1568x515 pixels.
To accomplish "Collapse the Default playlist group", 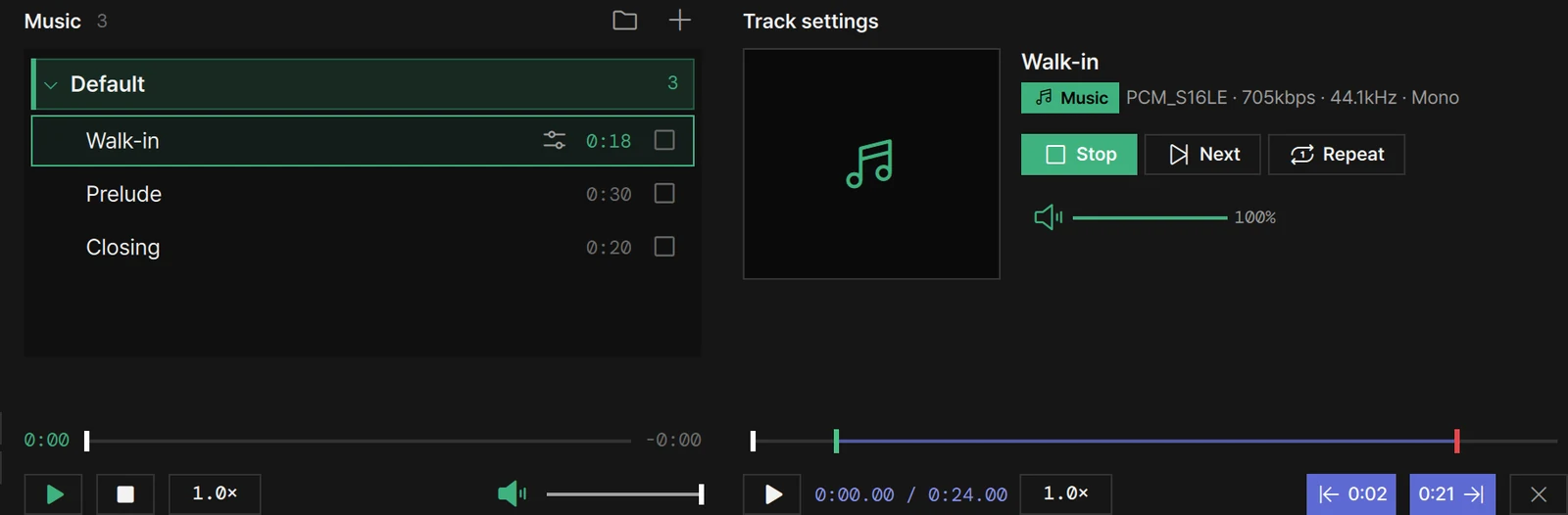I will click(51, 85).
